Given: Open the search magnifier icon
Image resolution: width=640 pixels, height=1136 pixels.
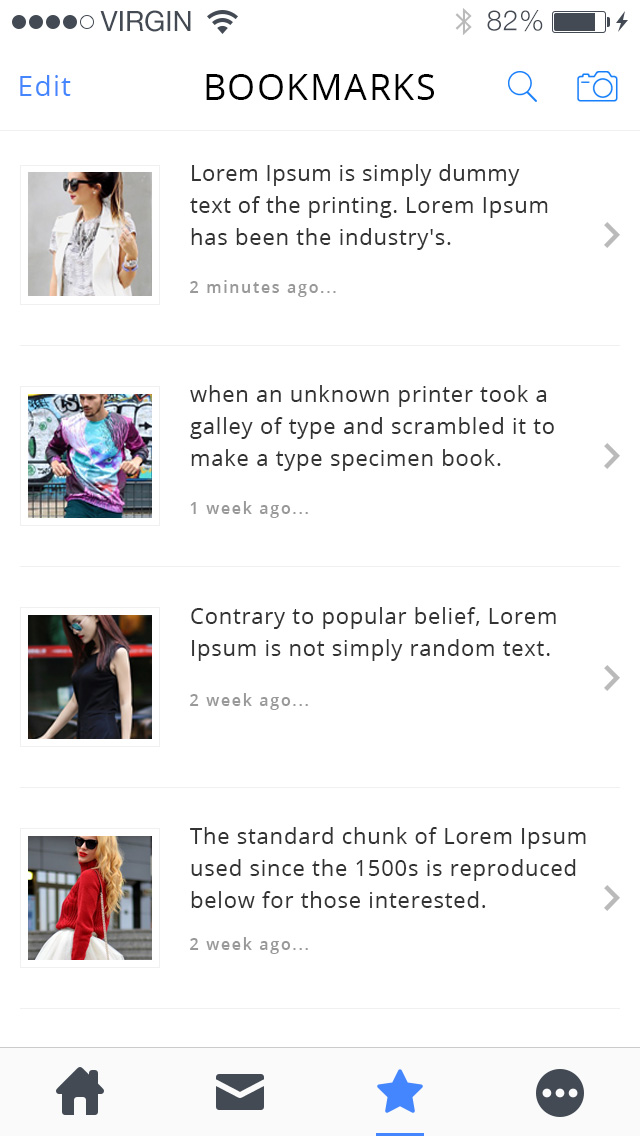Looking at the screenshot, I should (x=522, y=87).
